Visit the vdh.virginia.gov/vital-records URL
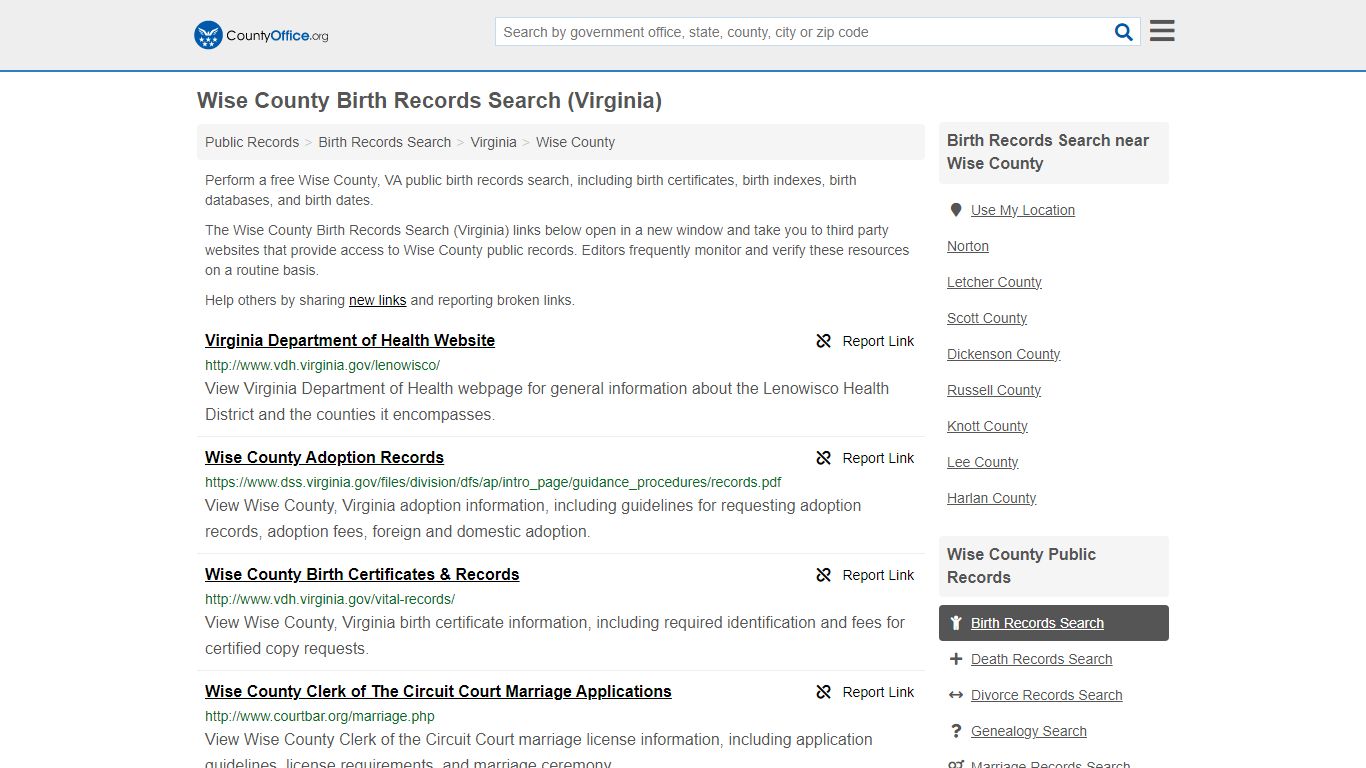This screenshot has width=1366, height=768. pyautogui.click(x=330, y=599)
